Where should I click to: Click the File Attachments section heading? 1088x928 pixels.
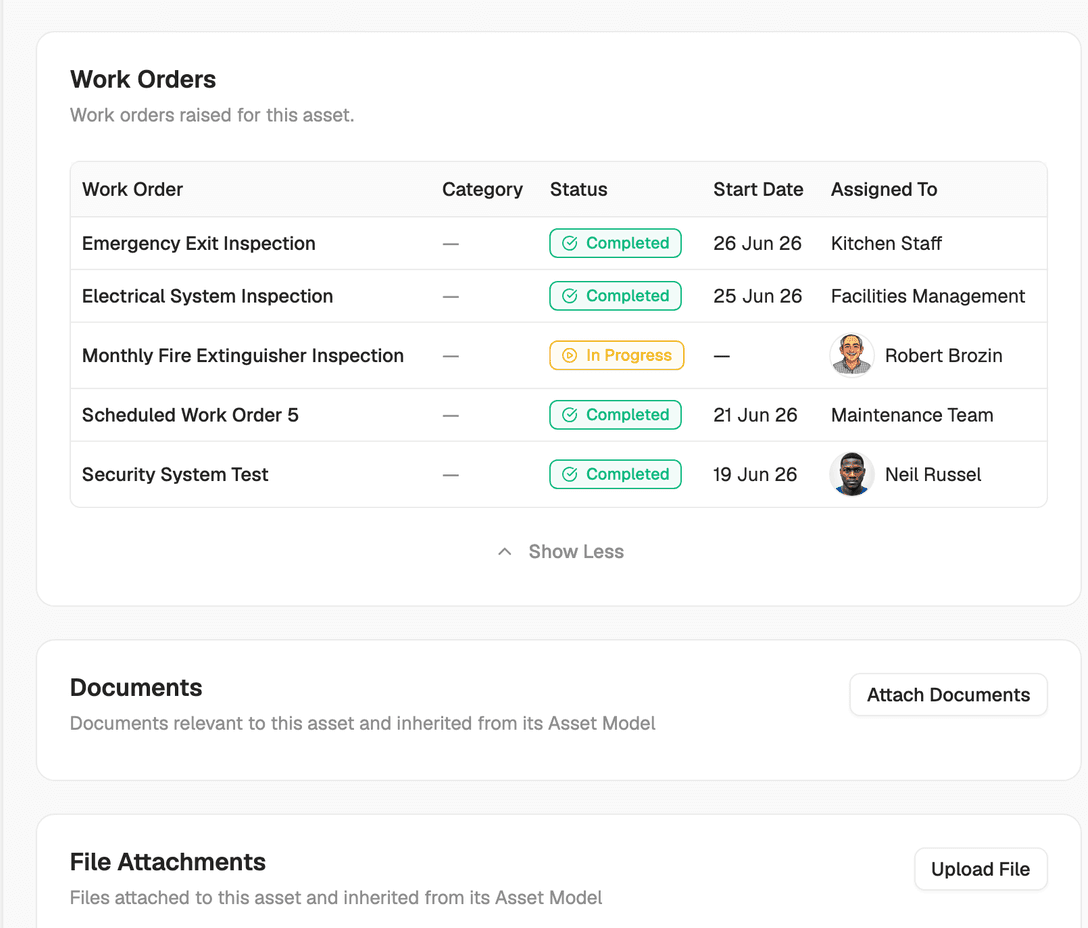point(168,862)
